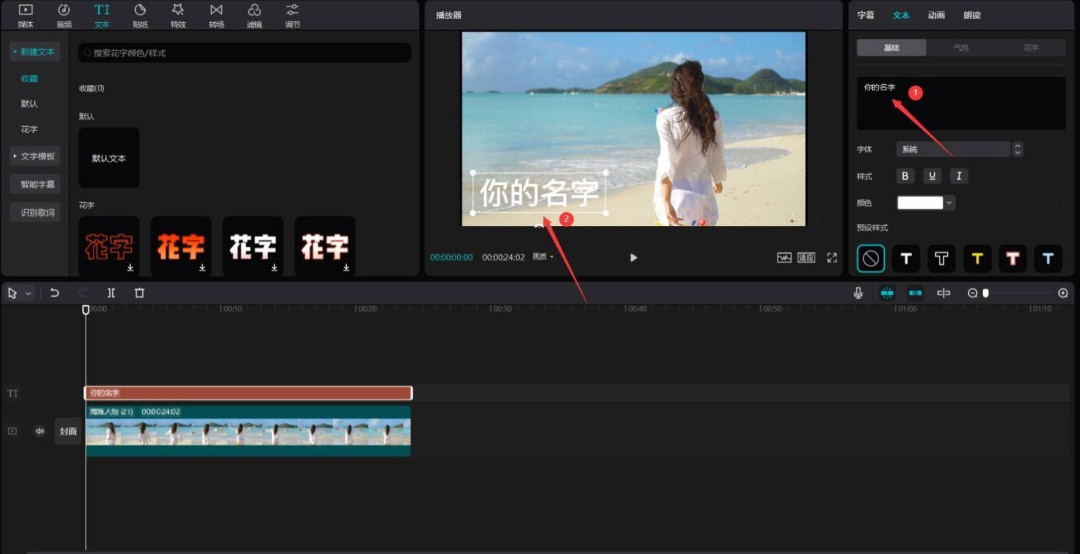Expand the 文字模板 section in sidebar

coord(35,156)
